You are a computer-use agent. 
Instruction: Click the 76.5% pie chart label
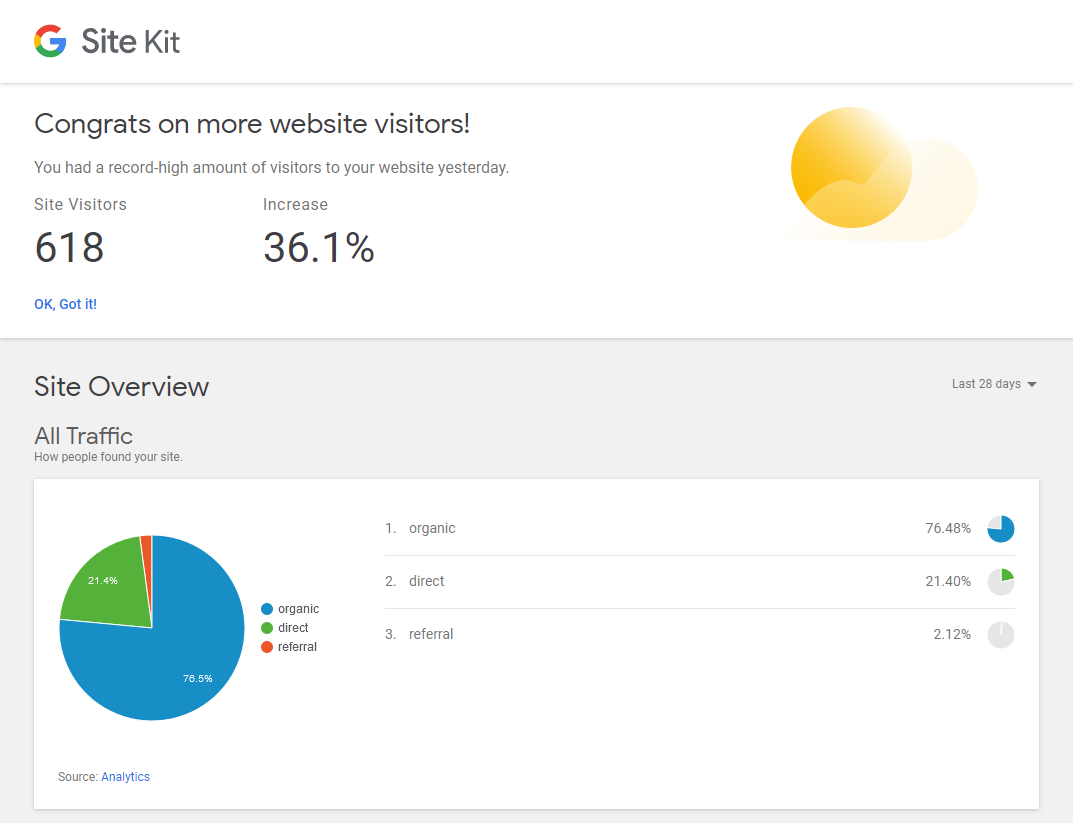pyautogui.click(x=198, y=679)
